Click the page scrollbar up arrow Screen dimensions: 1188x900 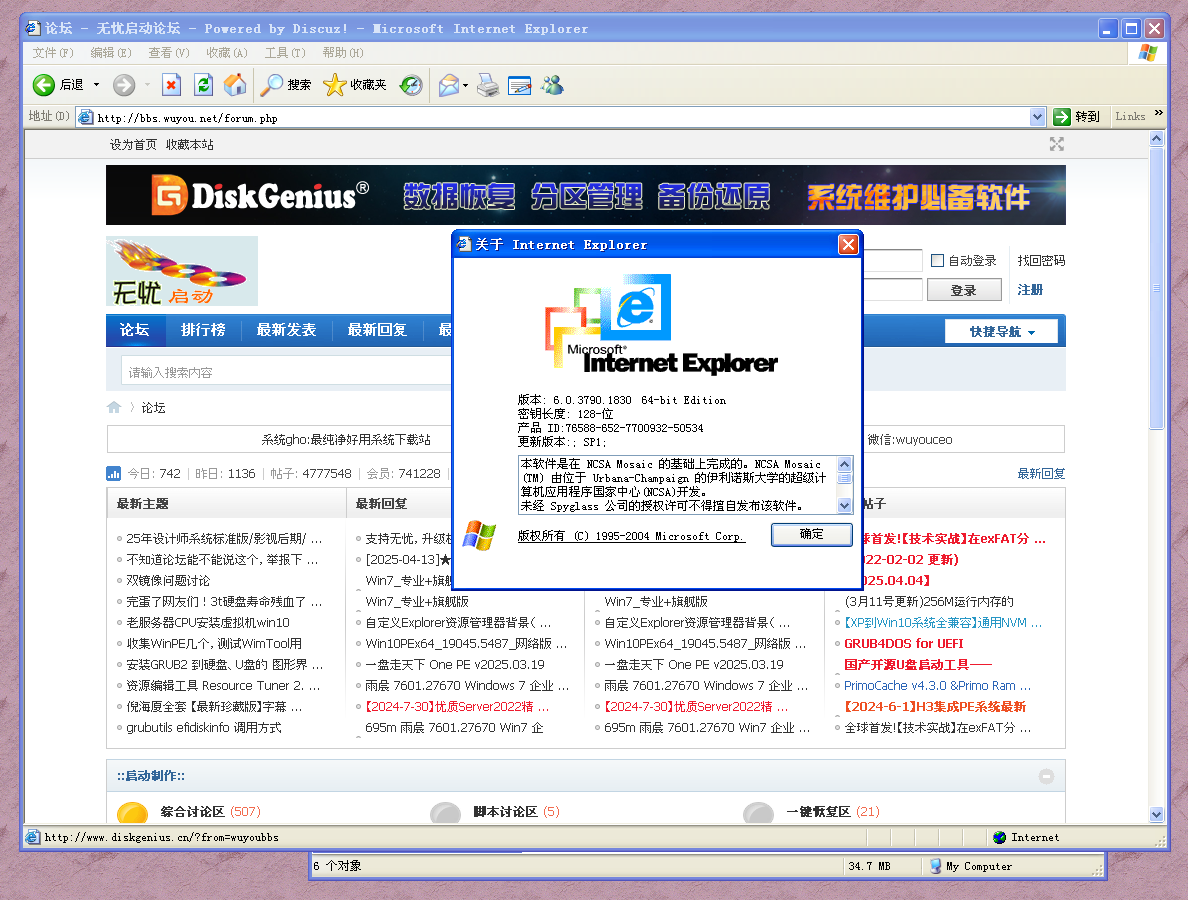pyautogui.click(x=1156, y=139)
